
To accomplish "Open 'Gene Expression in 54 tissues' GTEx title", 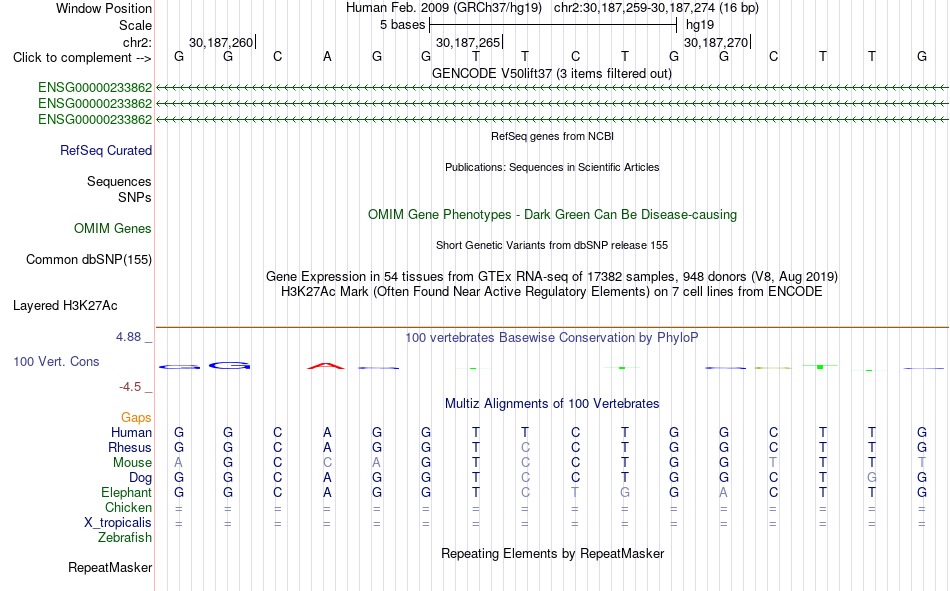I will pyautogui.click(x=552, y=276).
